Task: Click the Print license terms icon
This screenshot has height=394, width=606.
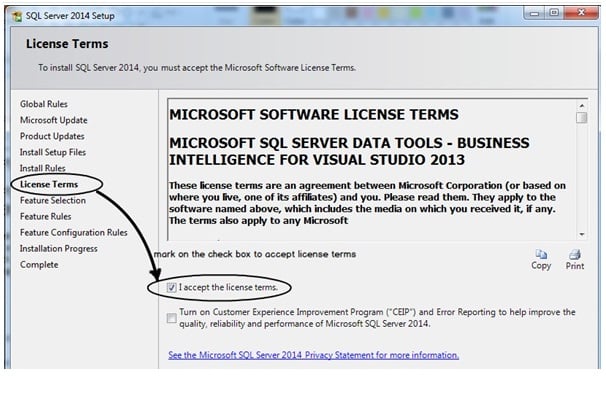Action: (x=575, y=259)
